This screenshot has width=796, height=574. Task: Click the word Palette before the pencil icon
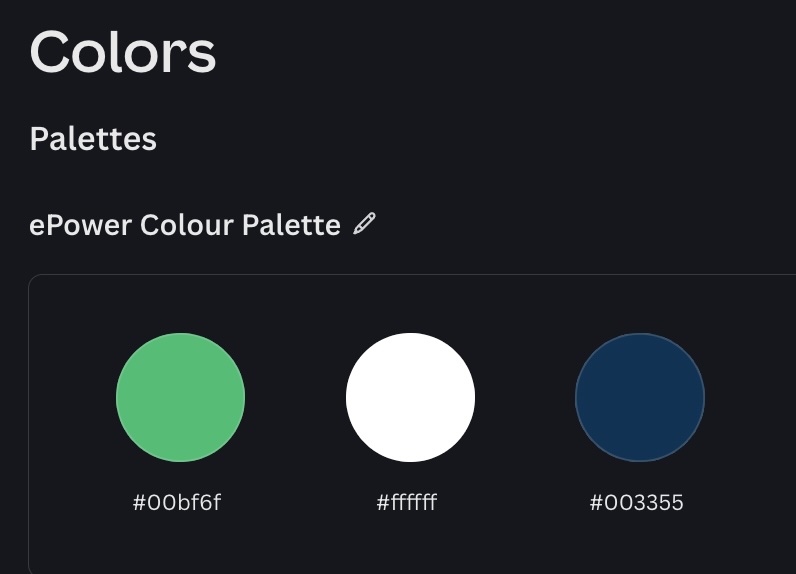click(291, 225)
